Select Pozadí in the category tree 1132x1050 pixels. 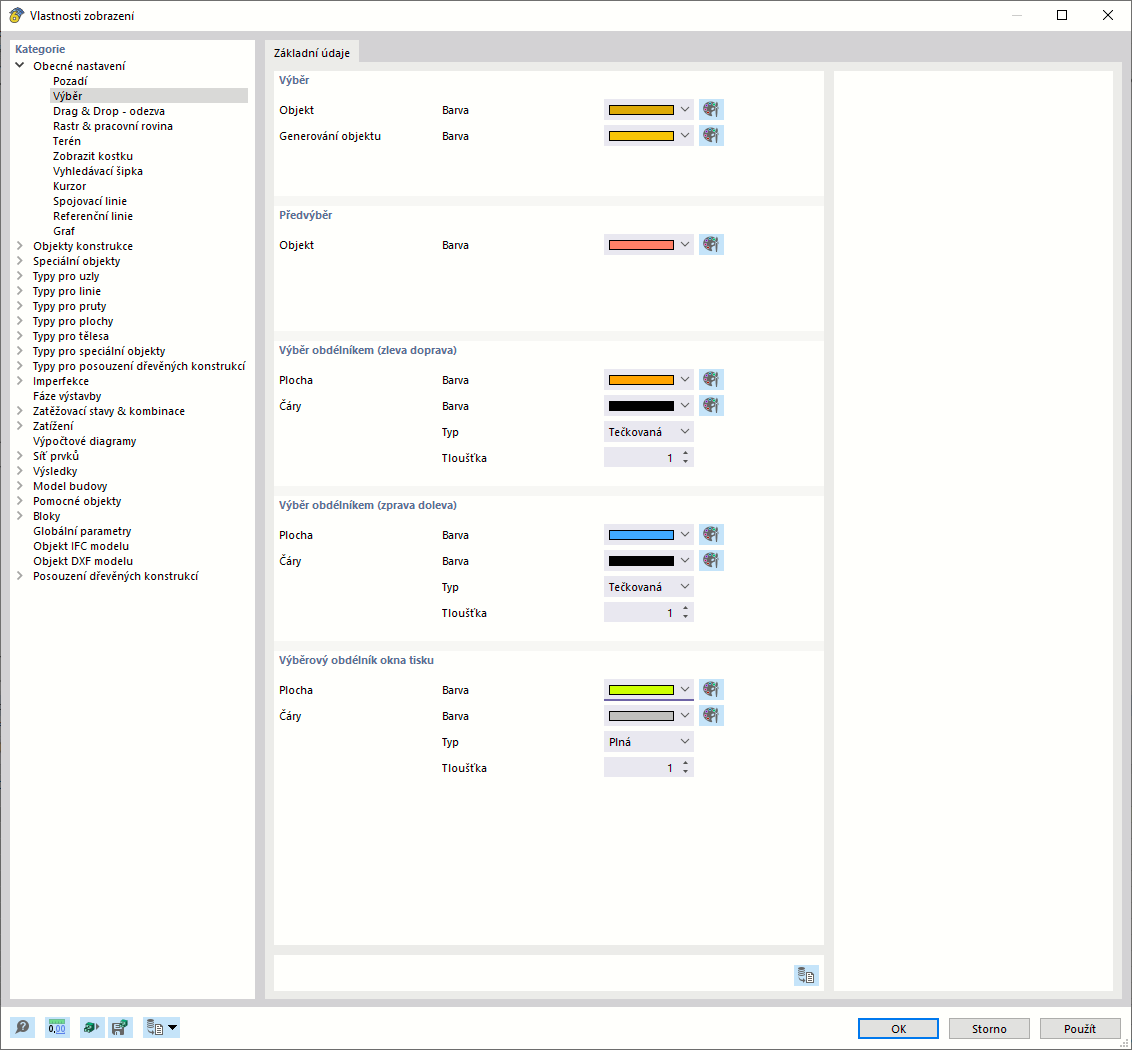click(70, 81)
